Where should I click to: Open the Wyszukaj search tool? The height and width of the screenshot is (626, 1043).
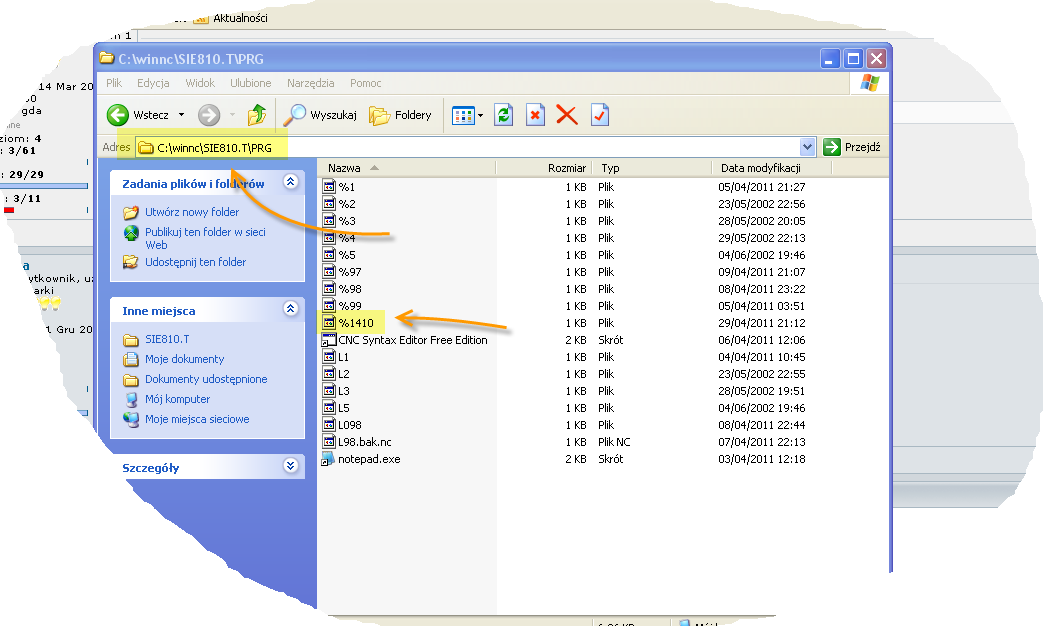pyautogui.click(x=320, y=115)
